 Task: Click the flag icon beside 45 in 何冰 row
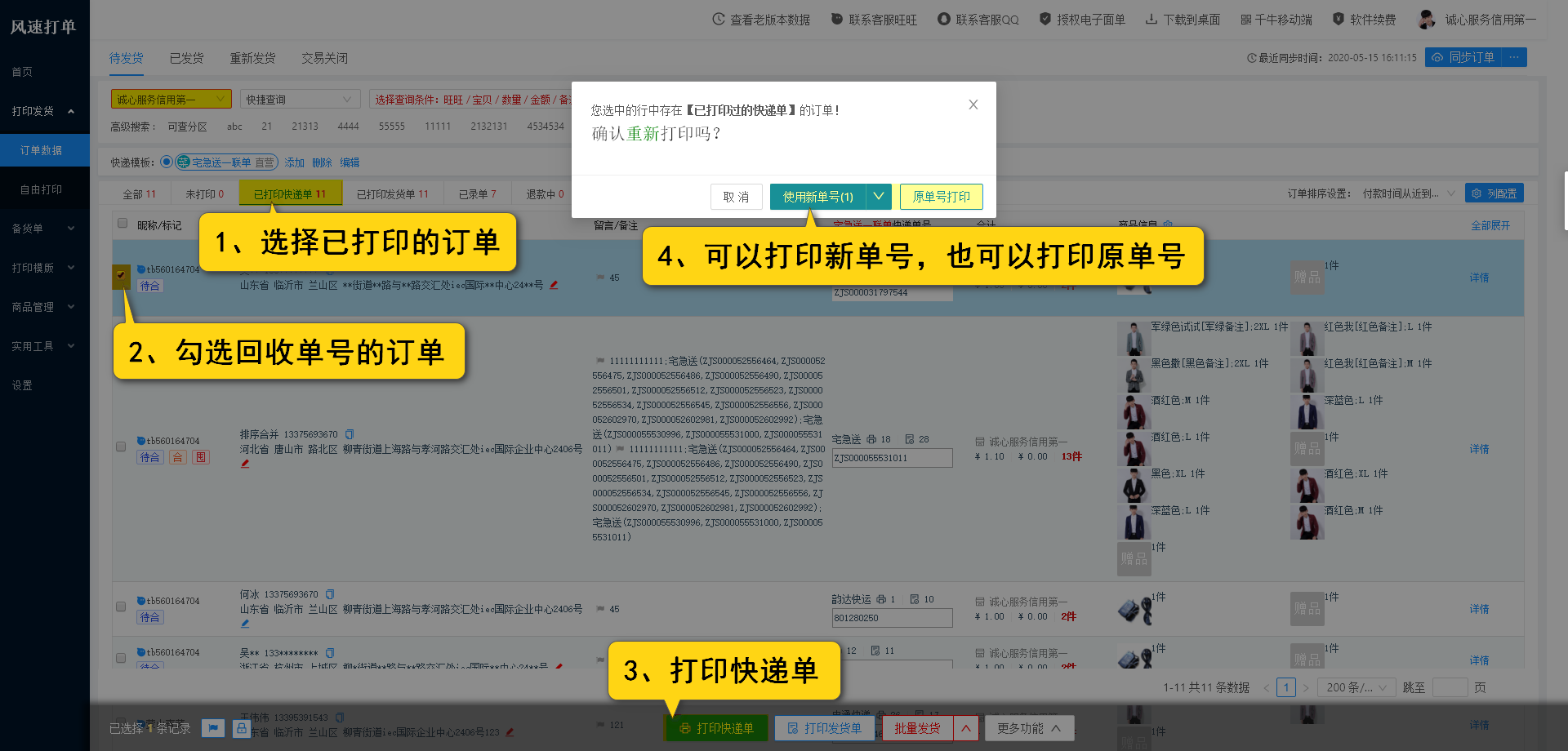600,609
